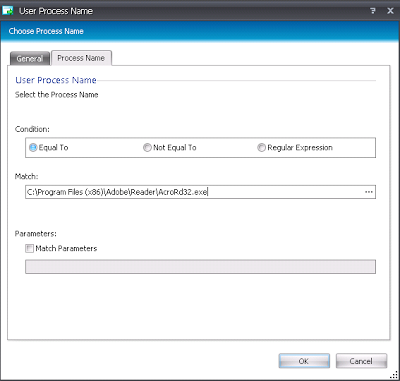Browse for a process using the ellipsis button
Image resolution: width=400 pixels, height=381 pixels.
pyautogui.click(x=369, y=192)
